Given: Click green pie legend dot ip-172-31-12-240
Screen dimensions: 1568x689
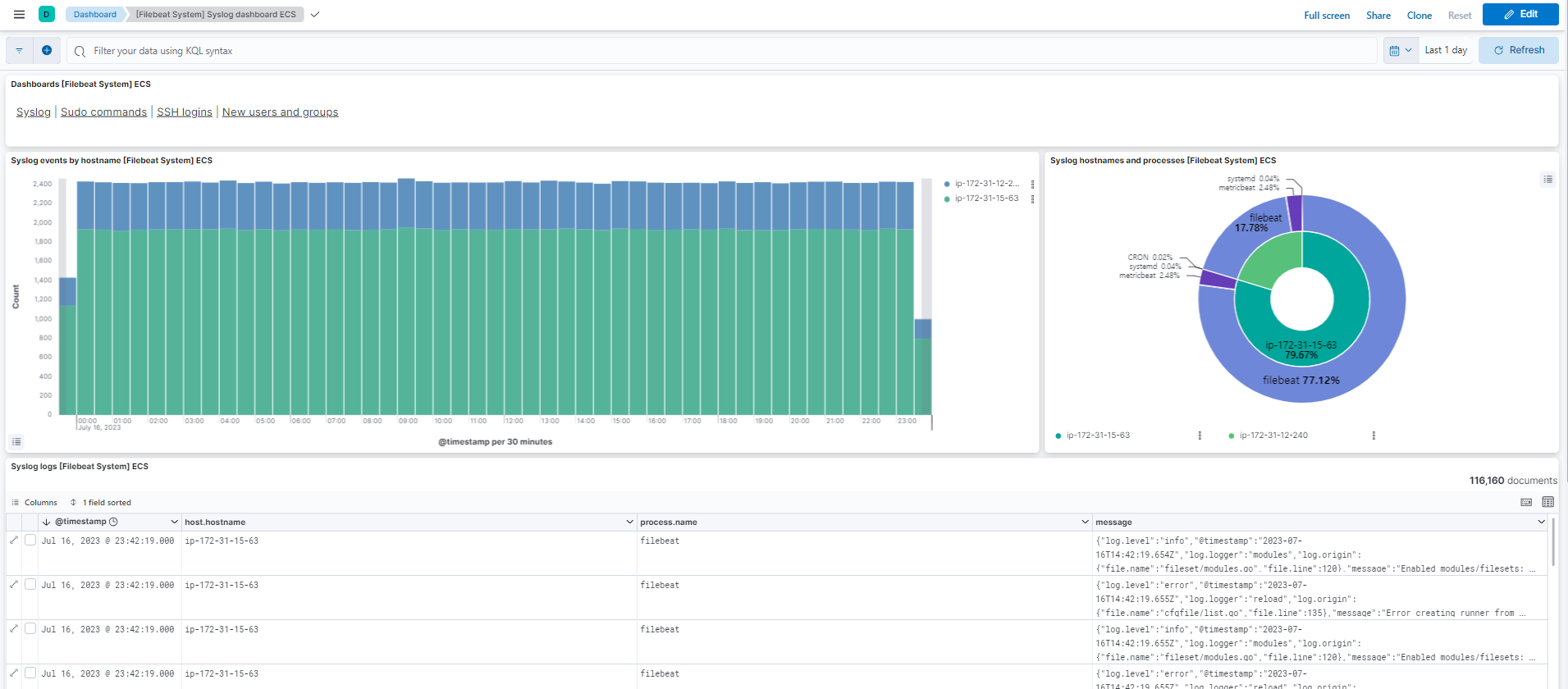Looking at the screenshot, I should pyautogui.click(x=1231, y=436).
